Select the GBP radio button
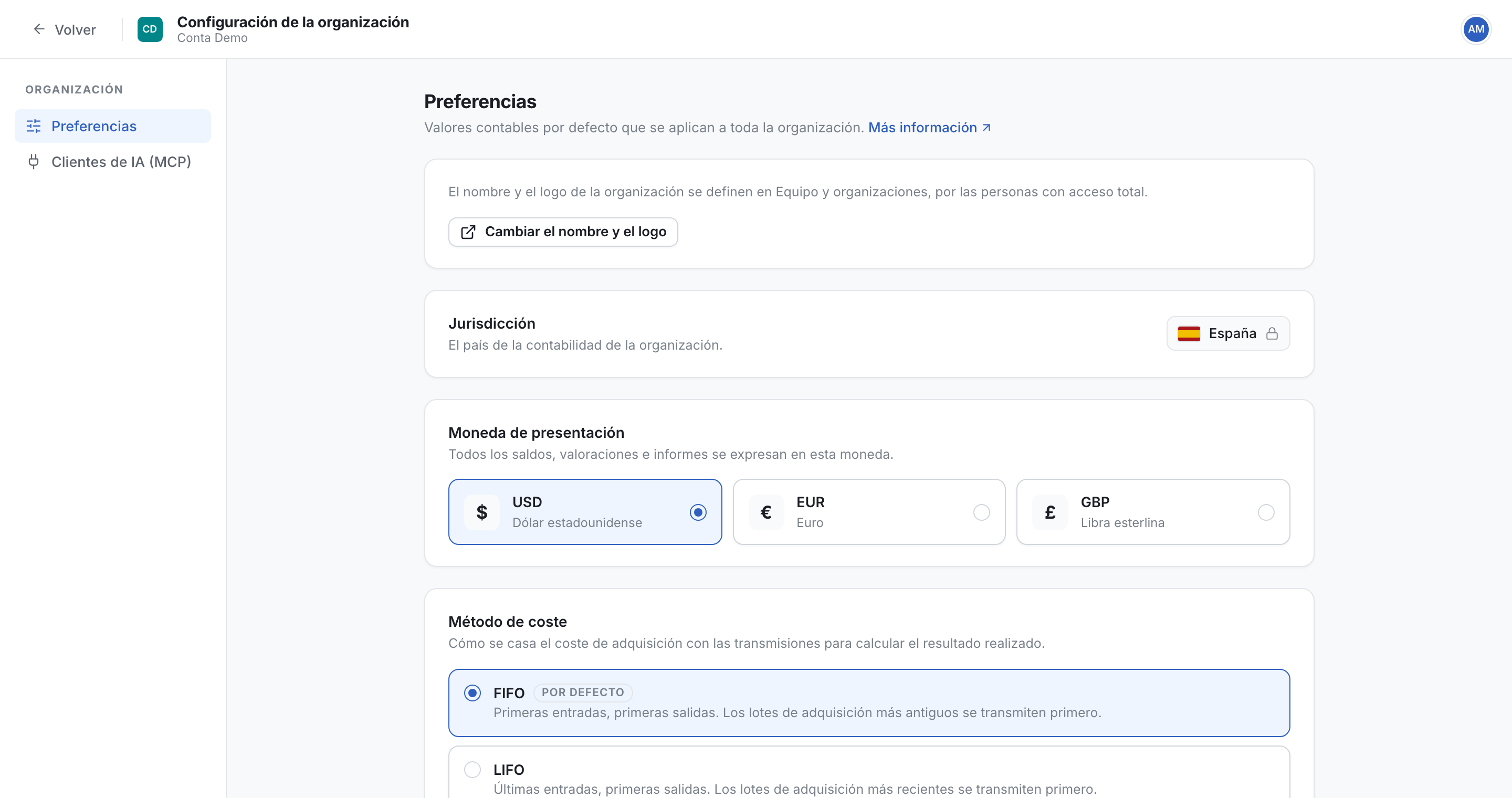The height and width of the screenshot is (798, 1512). (1266, 512)
